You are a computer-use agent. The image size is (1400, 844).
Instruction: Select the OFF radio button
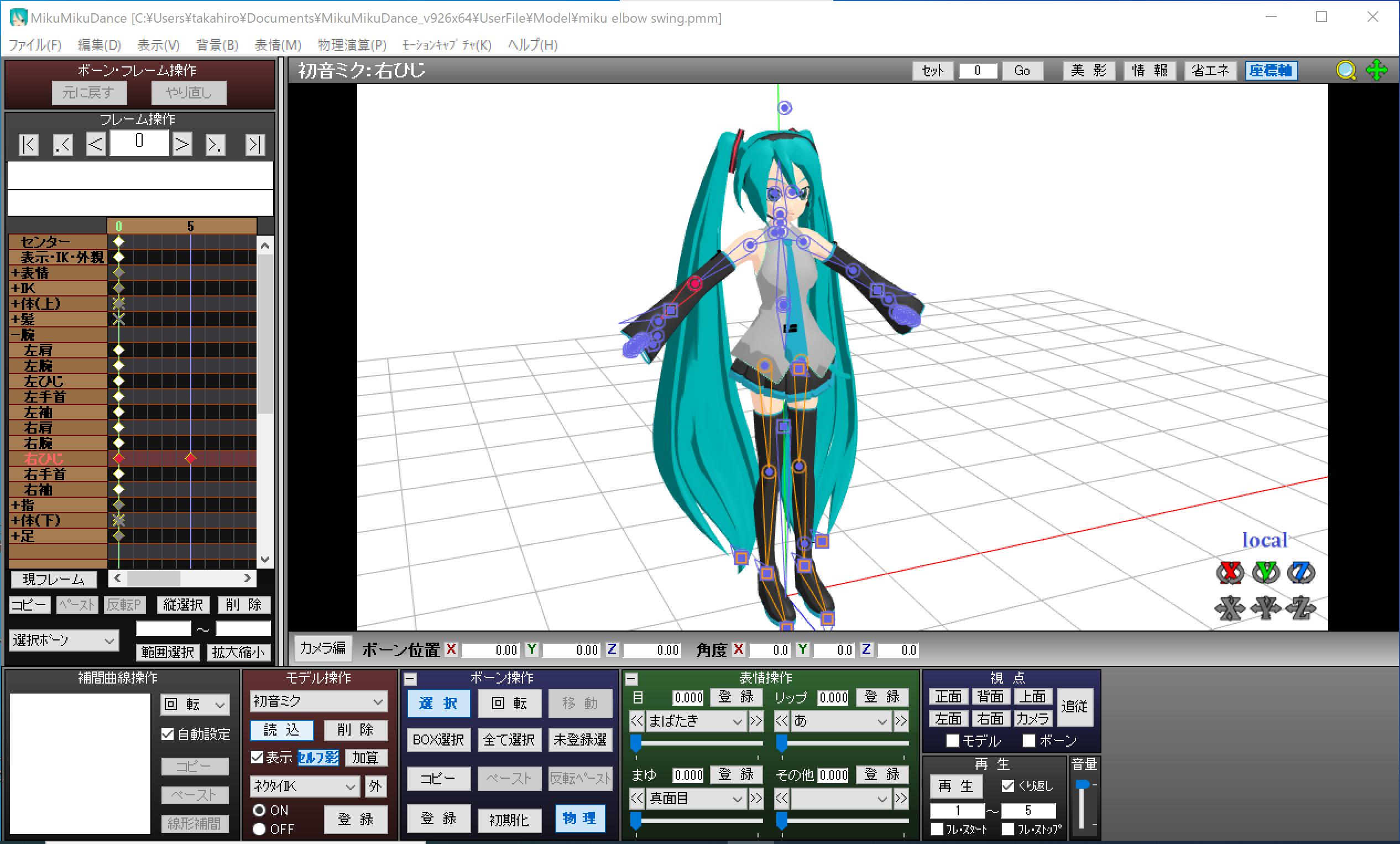coord(259,829)
